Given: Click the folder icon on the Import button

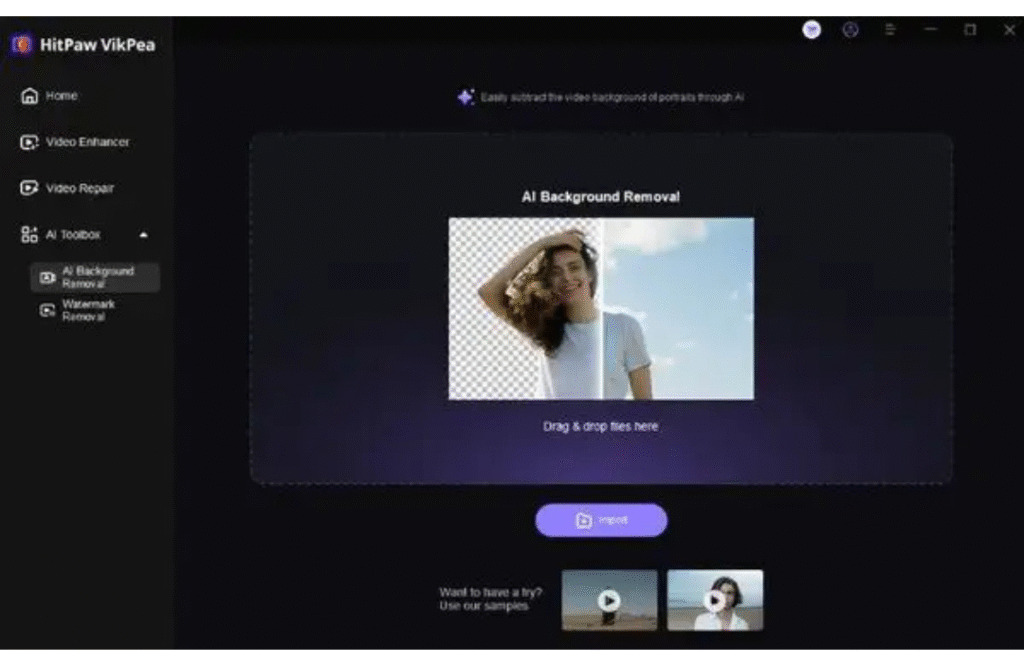Looking at the screenshot, I should [583, 521].
